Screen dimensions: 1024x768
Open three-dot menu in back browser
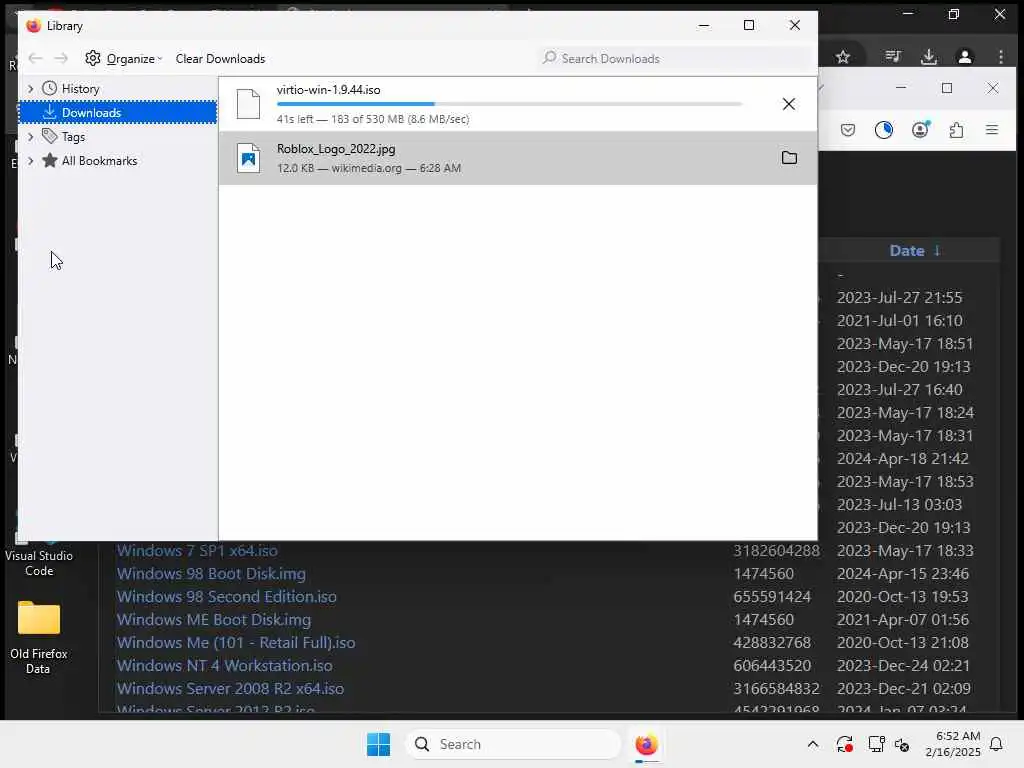click(1000, 57)
